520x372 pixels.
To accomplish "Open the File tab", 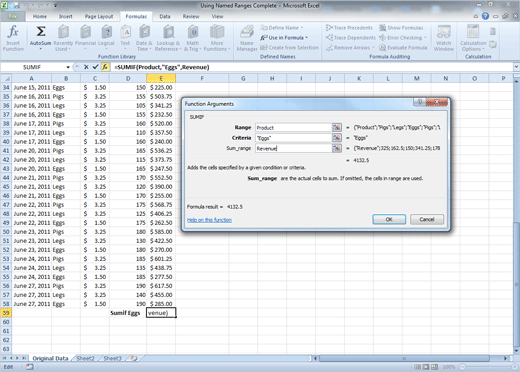I will pos(13,16).
